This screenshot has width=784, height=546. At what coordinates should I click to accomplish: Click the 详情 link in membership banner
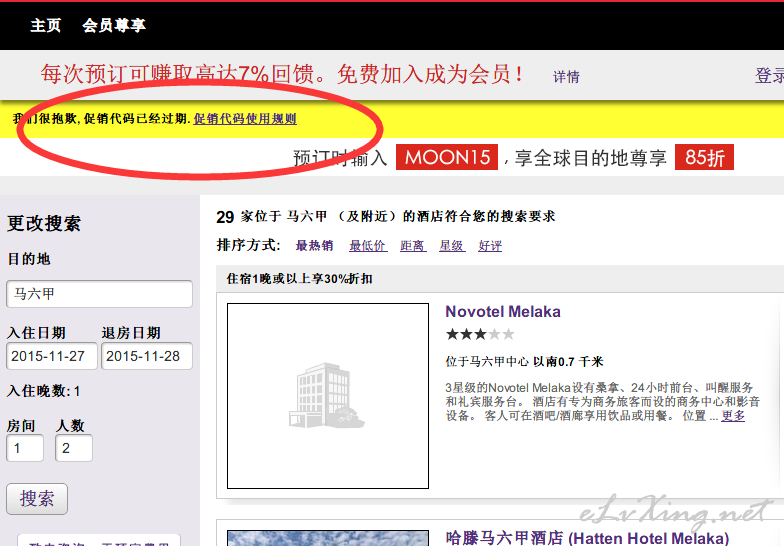(566, 77)
